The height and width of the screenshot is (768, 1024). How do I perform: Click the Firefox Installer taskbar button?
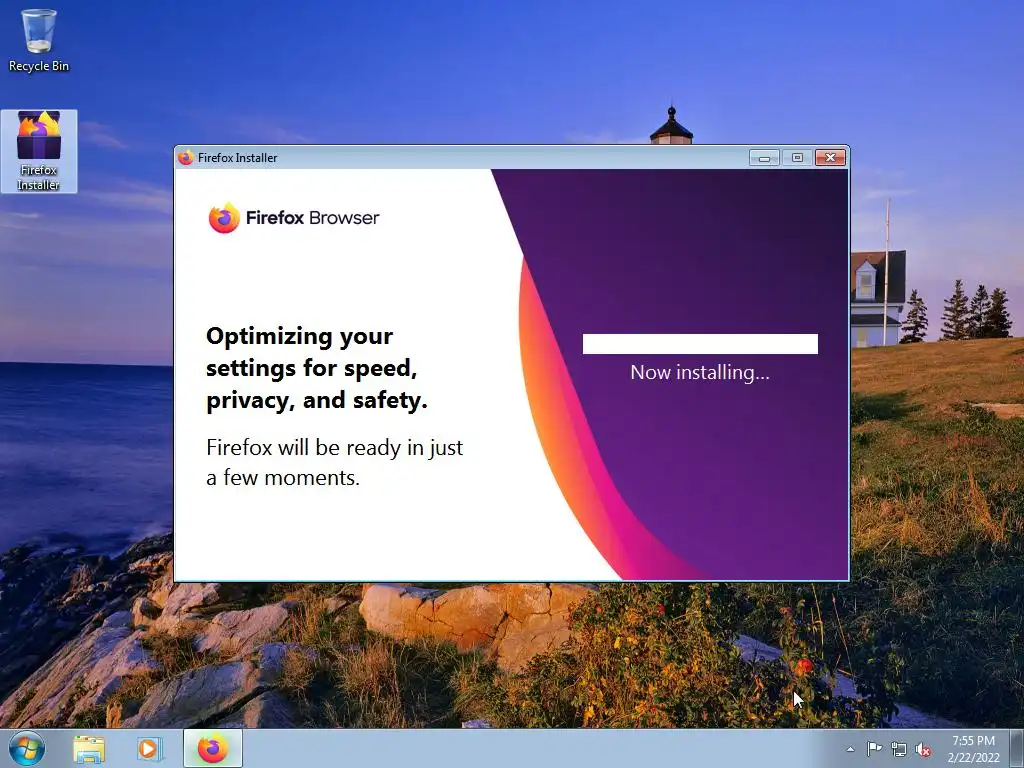(213, 748)
